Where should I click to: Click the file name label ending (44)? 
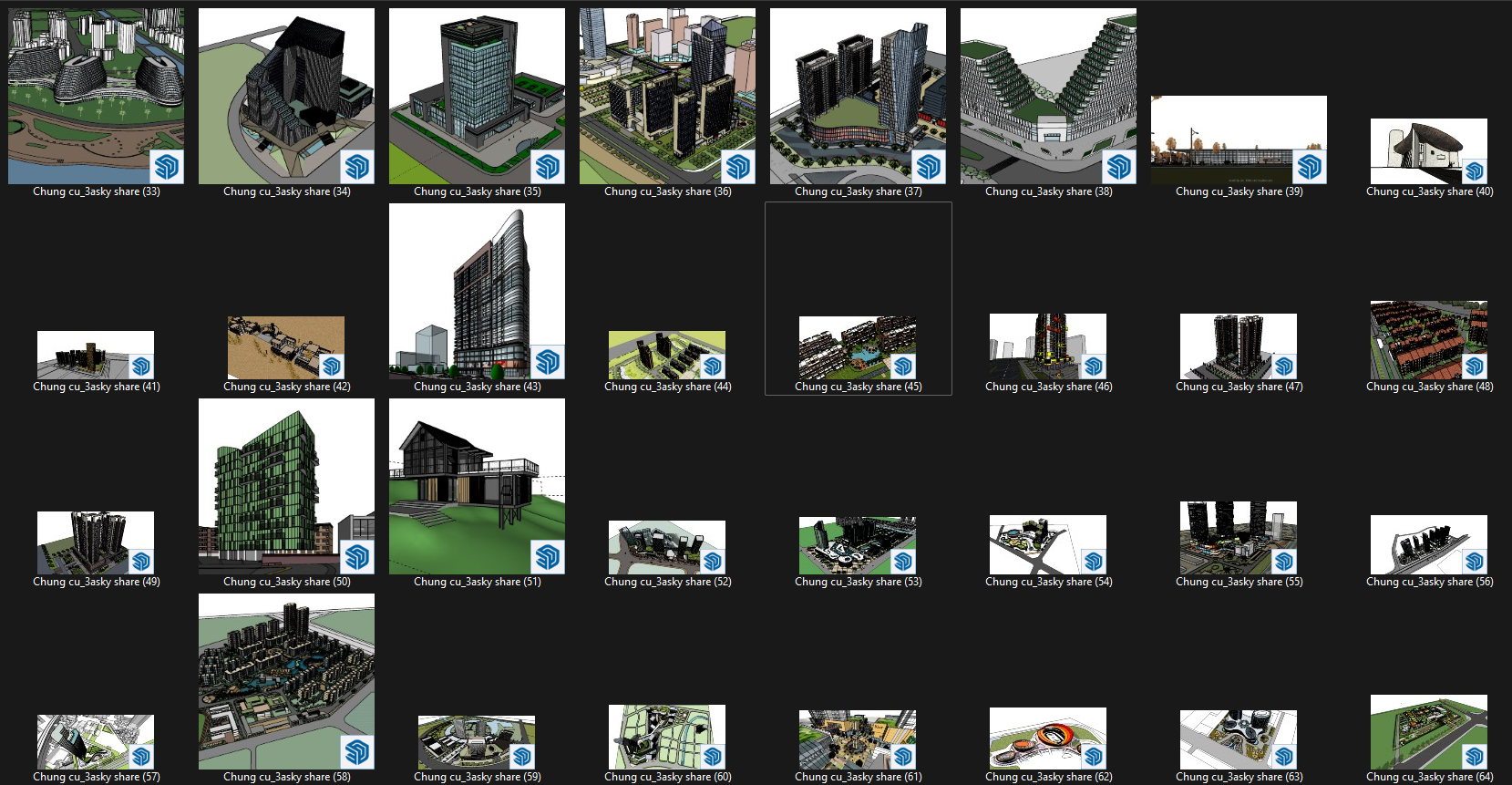pyautogui.click(x=667, y=387)
